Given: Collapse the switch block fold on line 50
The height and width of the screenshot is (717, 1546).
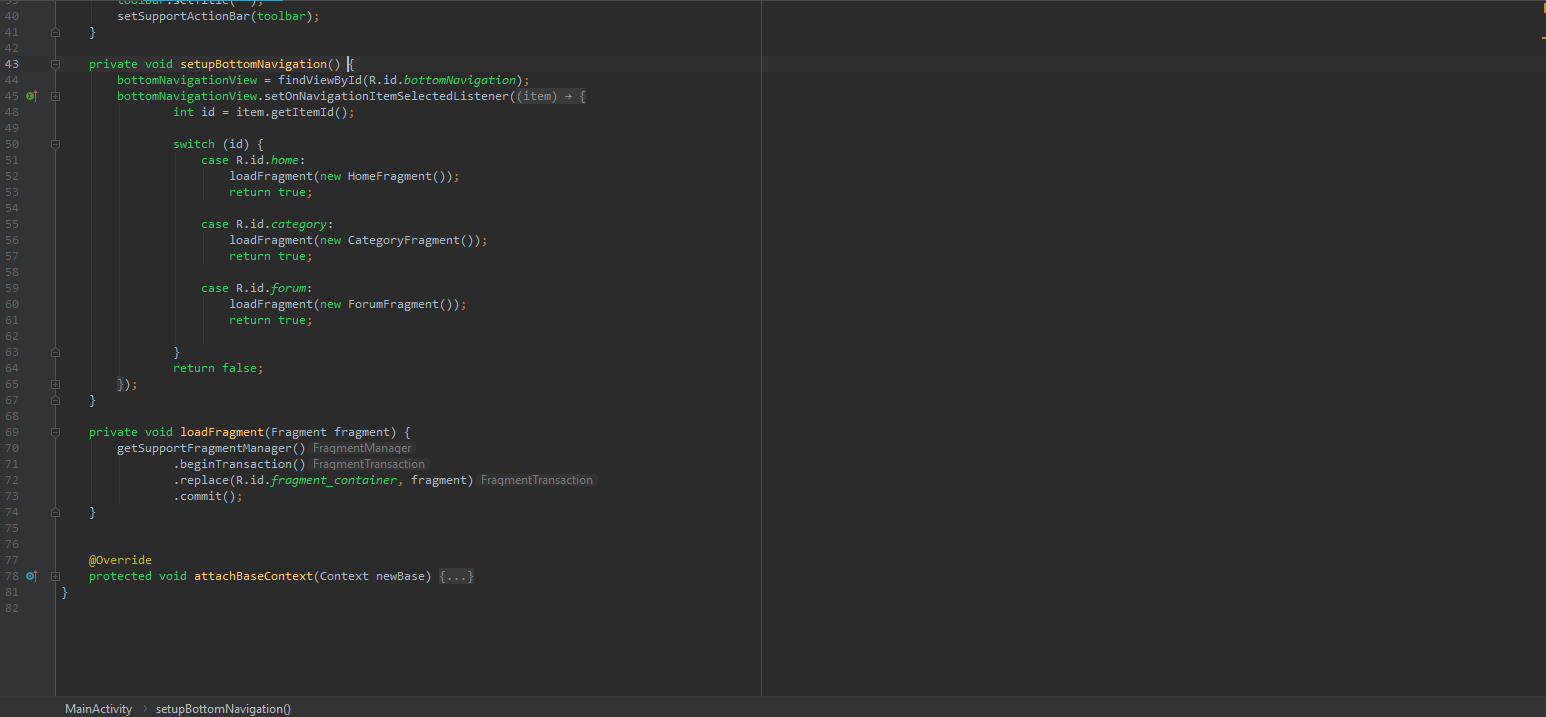Looking at the screenshot, I should click(56, 144).
